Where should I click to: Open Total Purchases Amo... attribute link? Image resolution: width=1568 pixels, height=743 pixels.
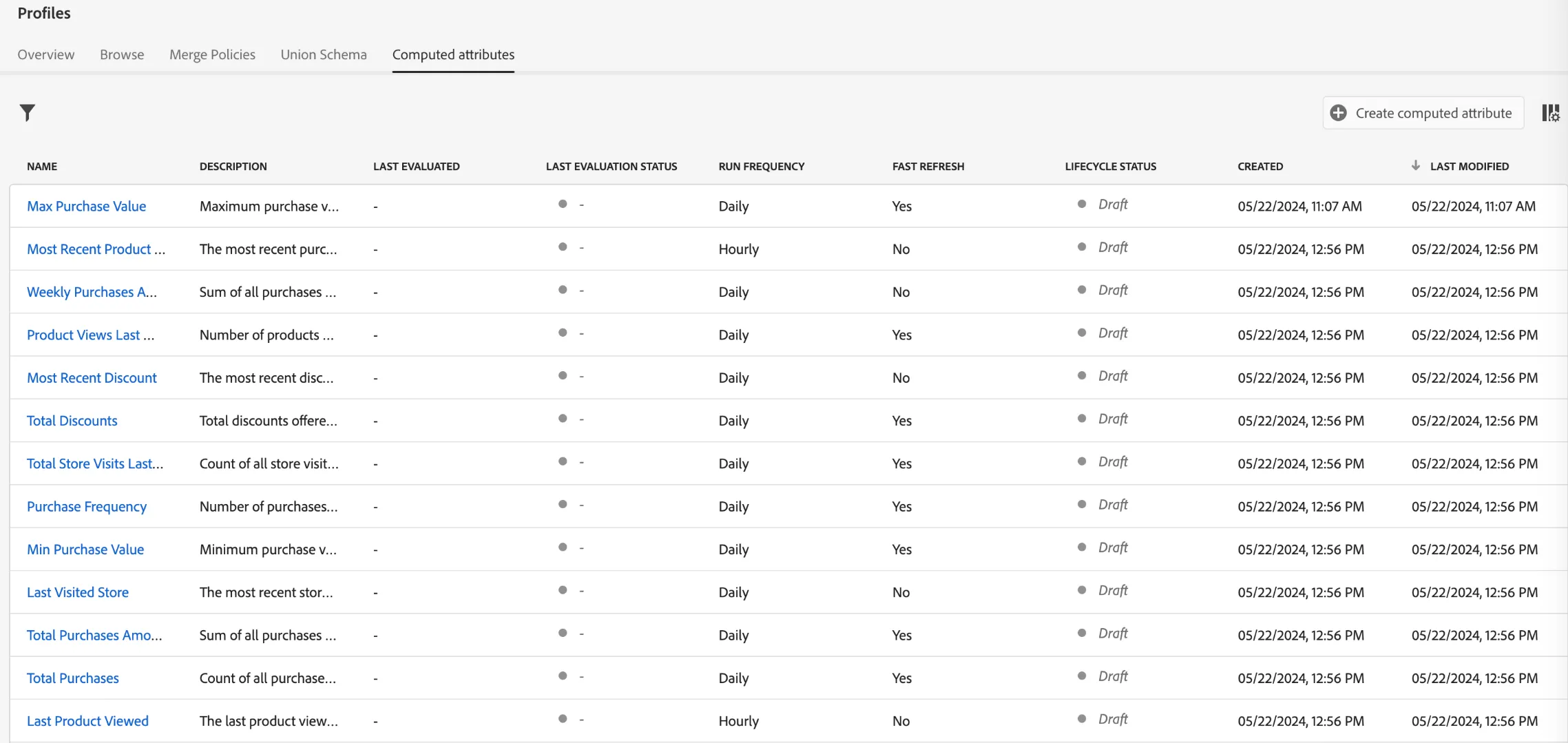[x=95, y=635]
